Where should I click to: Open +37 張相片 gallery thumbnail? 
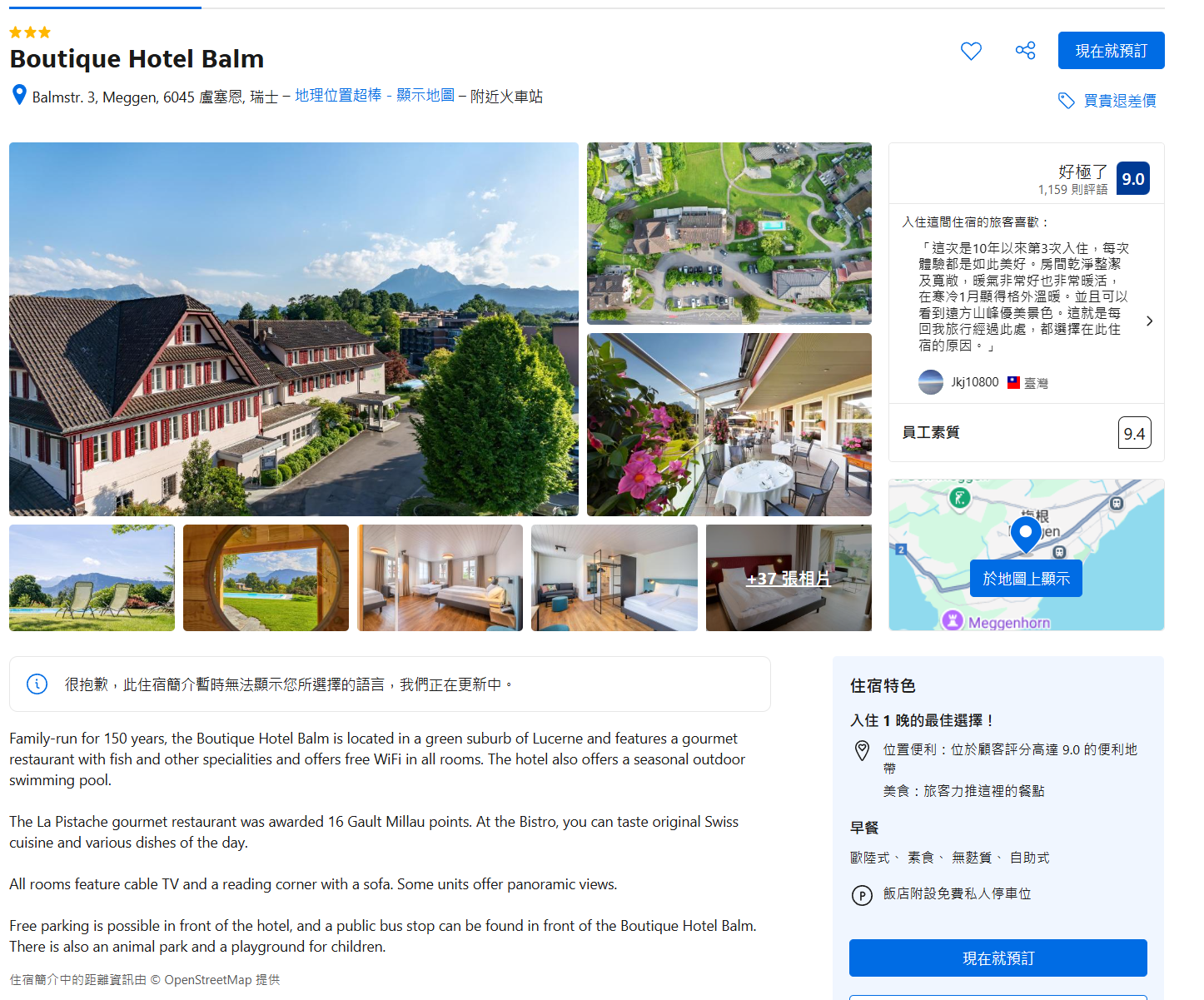(x=789, y=578)
